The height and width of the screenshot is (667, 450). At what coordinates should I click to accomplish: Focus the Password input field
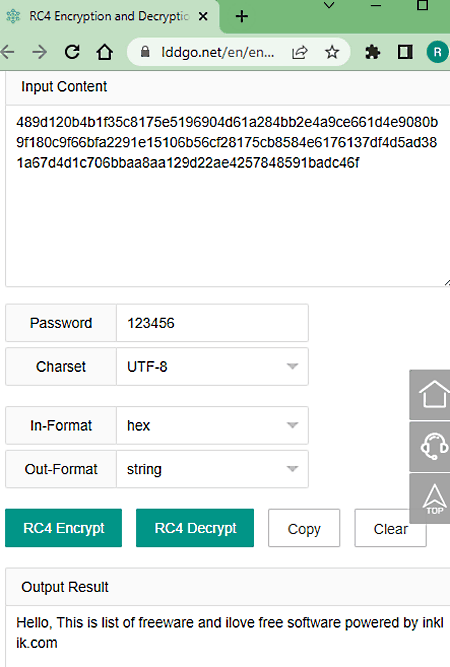click(x=212, y=323)
